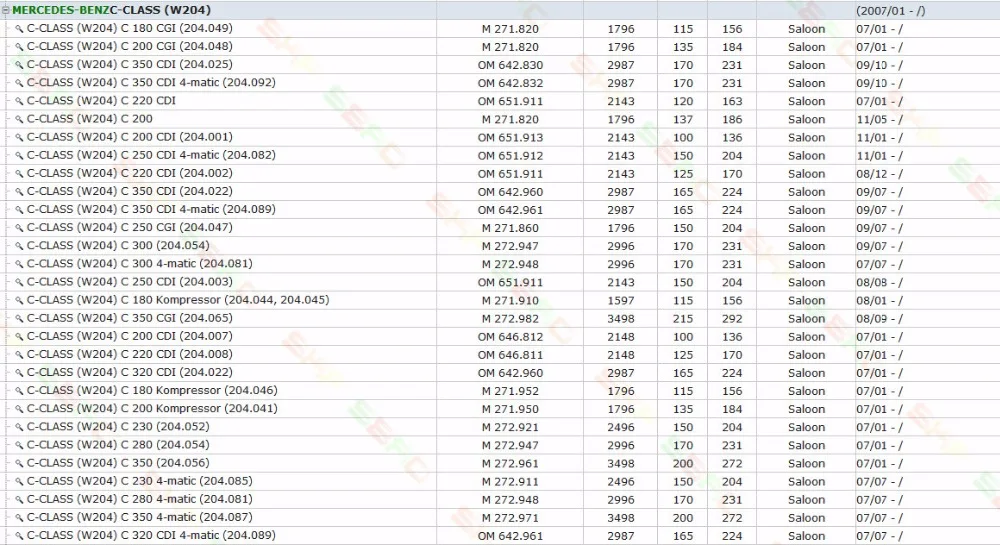Click magnifier icon beside C 300 (204.054)
Screen dimensions: 1000x545
pyautogui.click(x=19, y=246)
